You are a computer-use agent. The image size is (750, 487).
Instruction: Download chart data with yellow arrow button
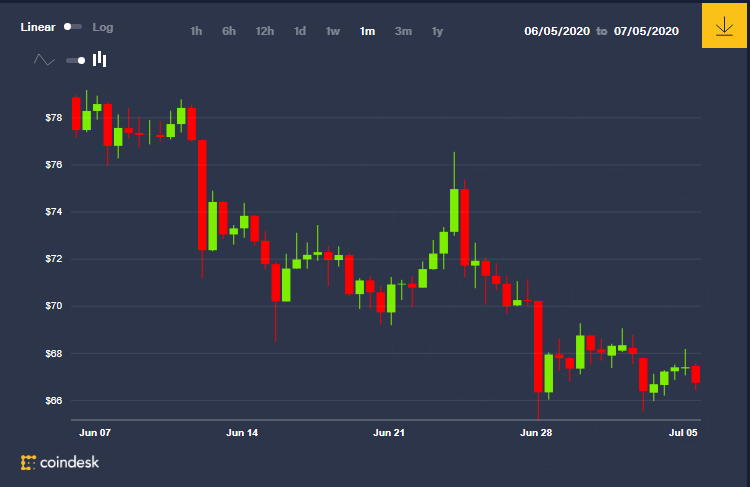point(724,26)
